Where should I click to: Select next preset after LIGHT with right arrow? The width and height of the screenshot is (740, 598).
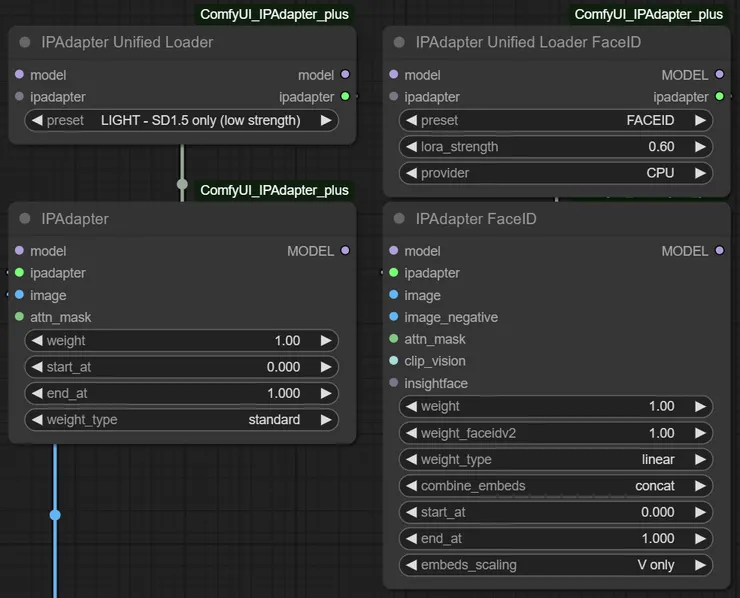(326, 120)
